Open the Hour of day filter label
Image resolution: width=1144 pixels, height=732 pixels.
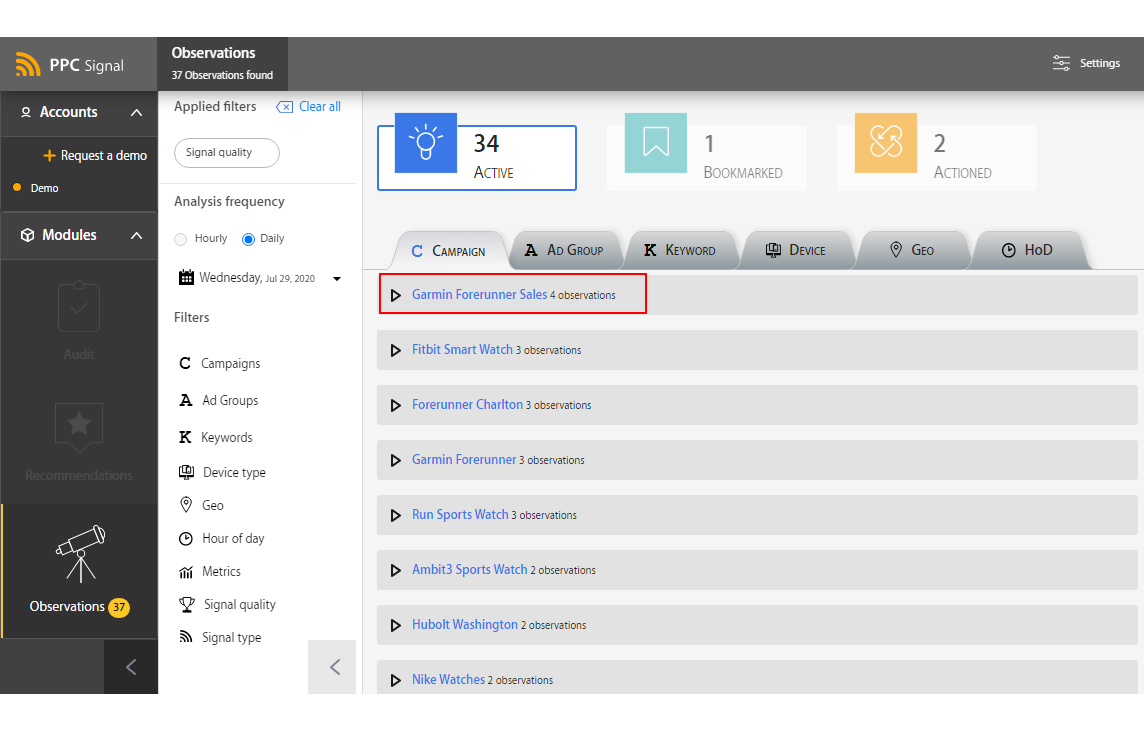[x=233, y=539]
